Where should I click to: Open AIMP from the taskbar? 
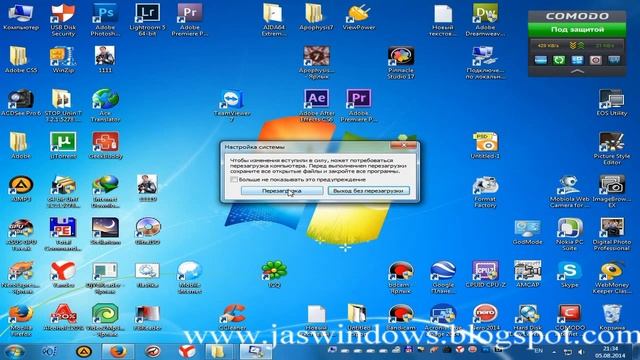pos(84,351)
